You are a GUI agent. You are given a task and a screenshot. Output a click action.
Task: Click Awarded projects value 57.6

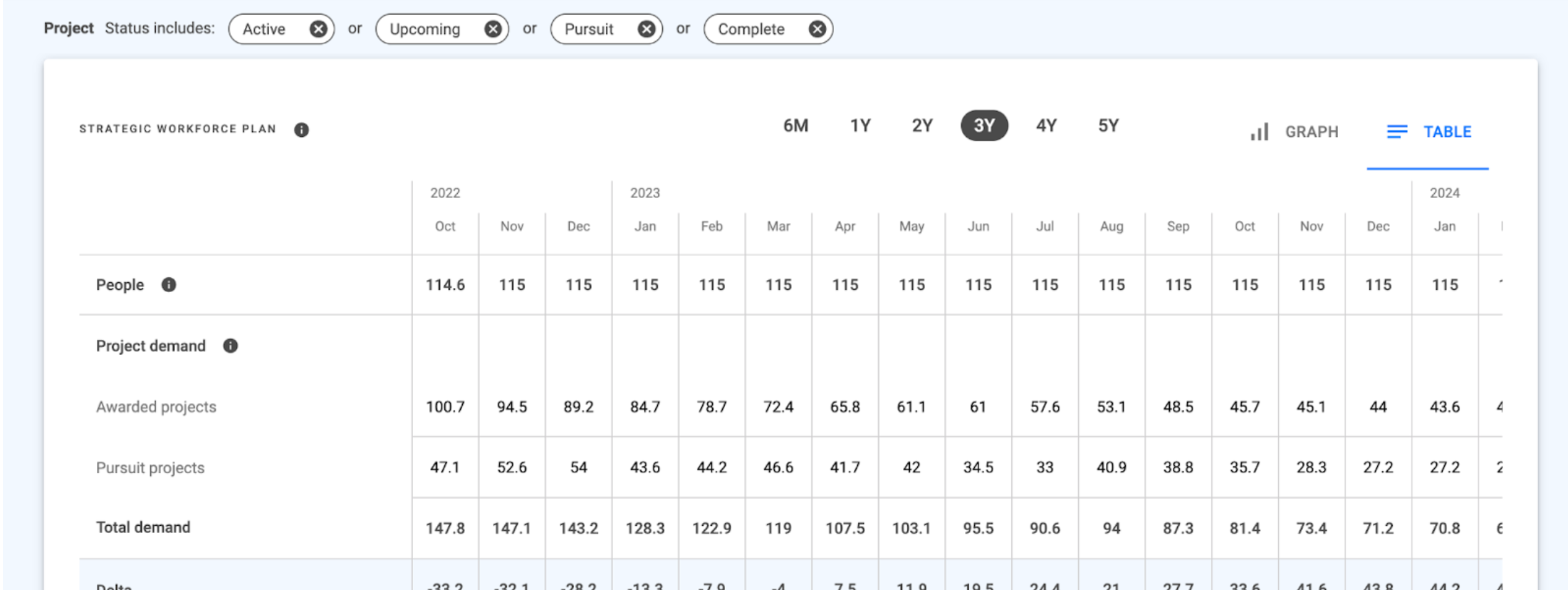click(1045, 407)
